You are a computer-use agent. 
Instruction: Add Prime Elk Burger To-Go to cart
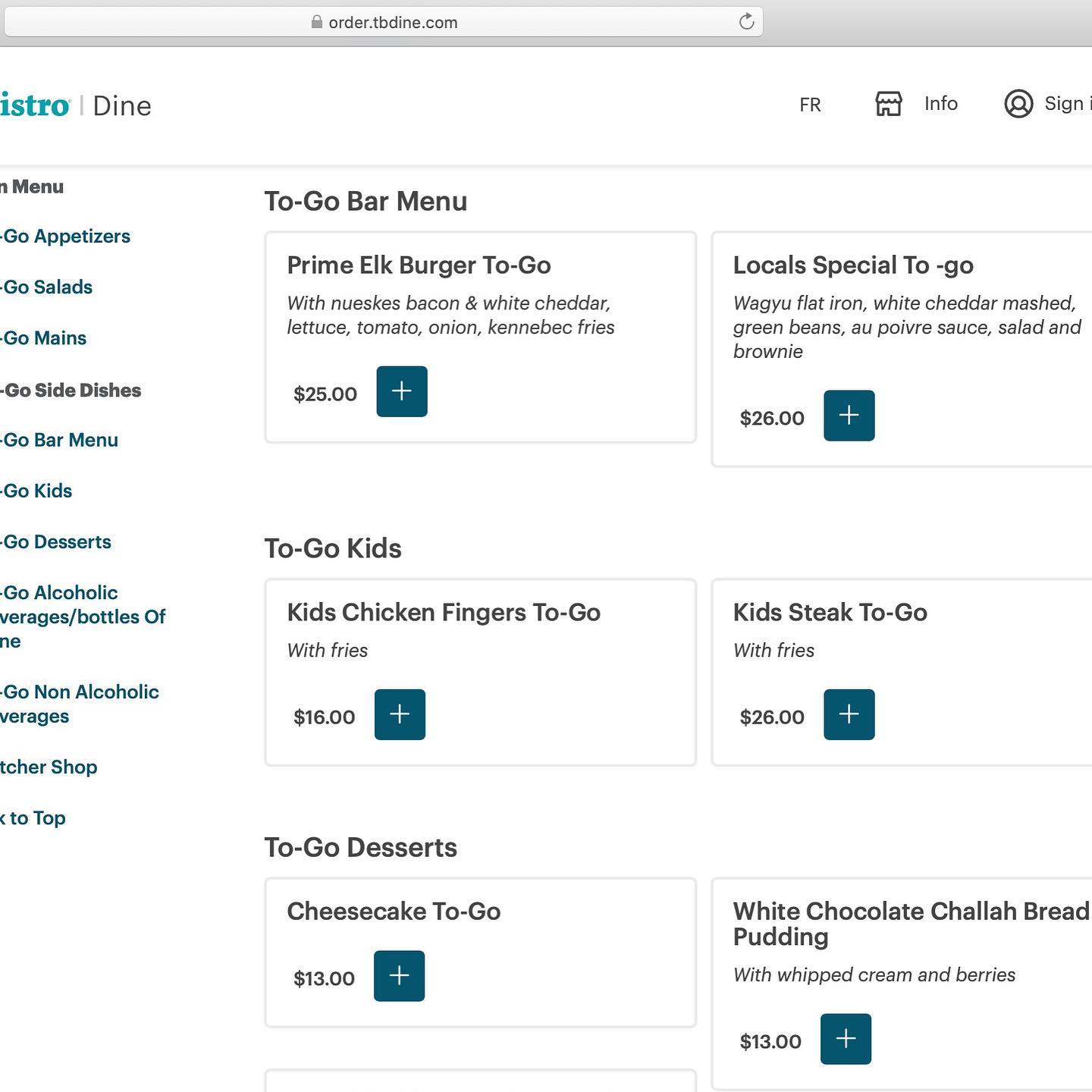[401, 391]
